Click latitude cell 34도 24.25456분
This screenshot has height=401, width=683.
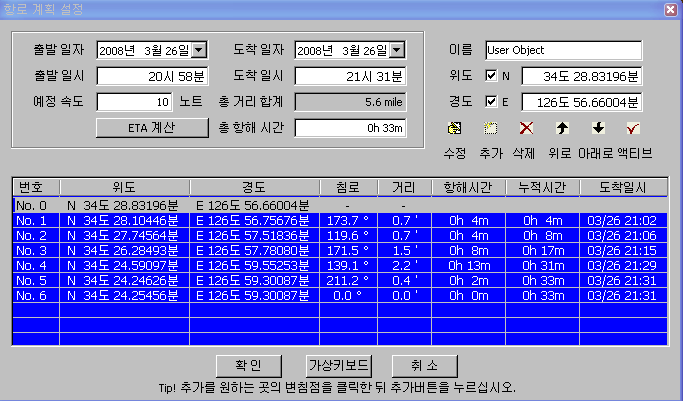tap(125, 296)
